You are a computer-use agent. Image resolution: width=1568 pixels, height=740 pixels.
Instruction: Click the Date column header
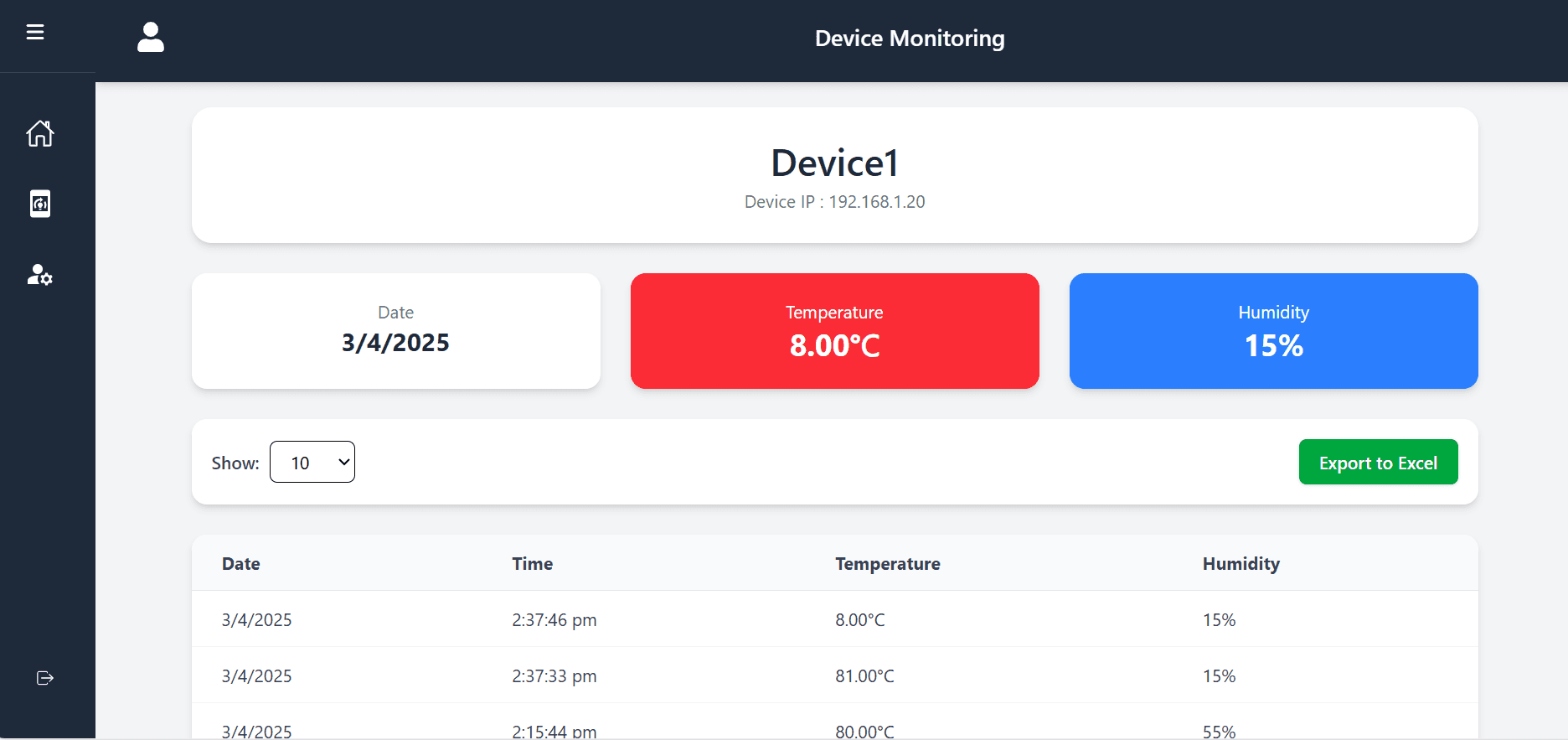[x=241, y=564]
